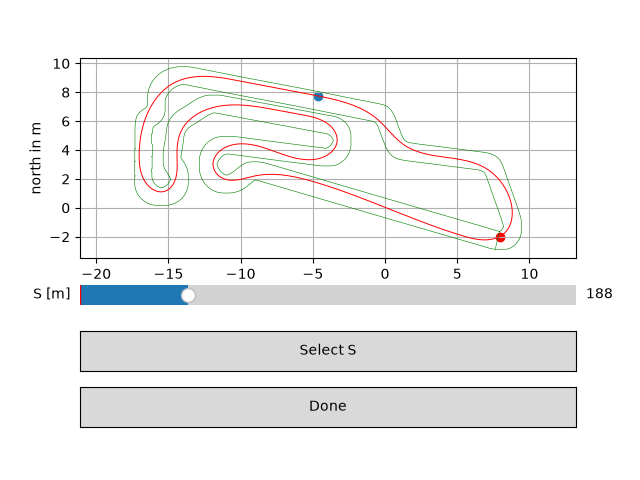
Task: Click the 8 tick label on the vertical axis
Action: 66,93
